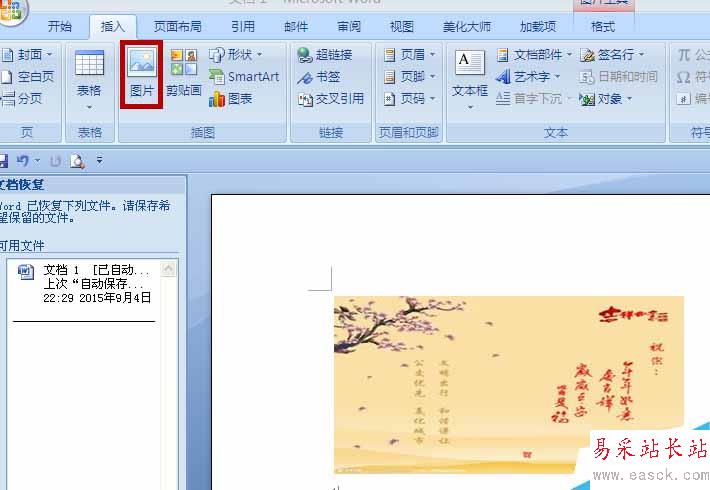The height and width of the screenshot is (490, 710).
Task: Open the 文本框 text box menu
Action: tap(470, 80)
